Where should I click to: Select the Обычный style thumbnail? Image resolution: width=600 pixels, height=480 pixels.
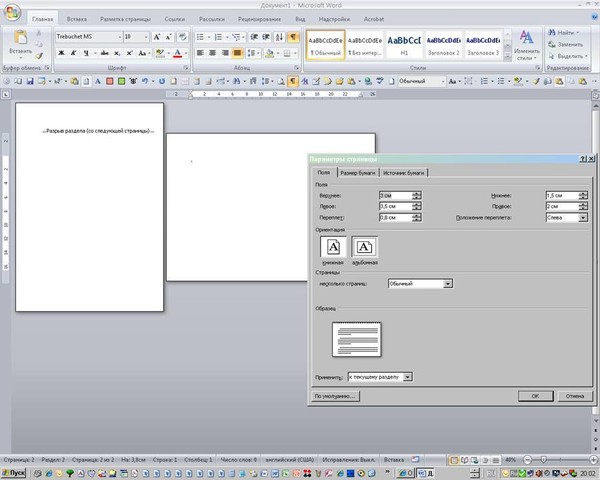pos(326,45)
